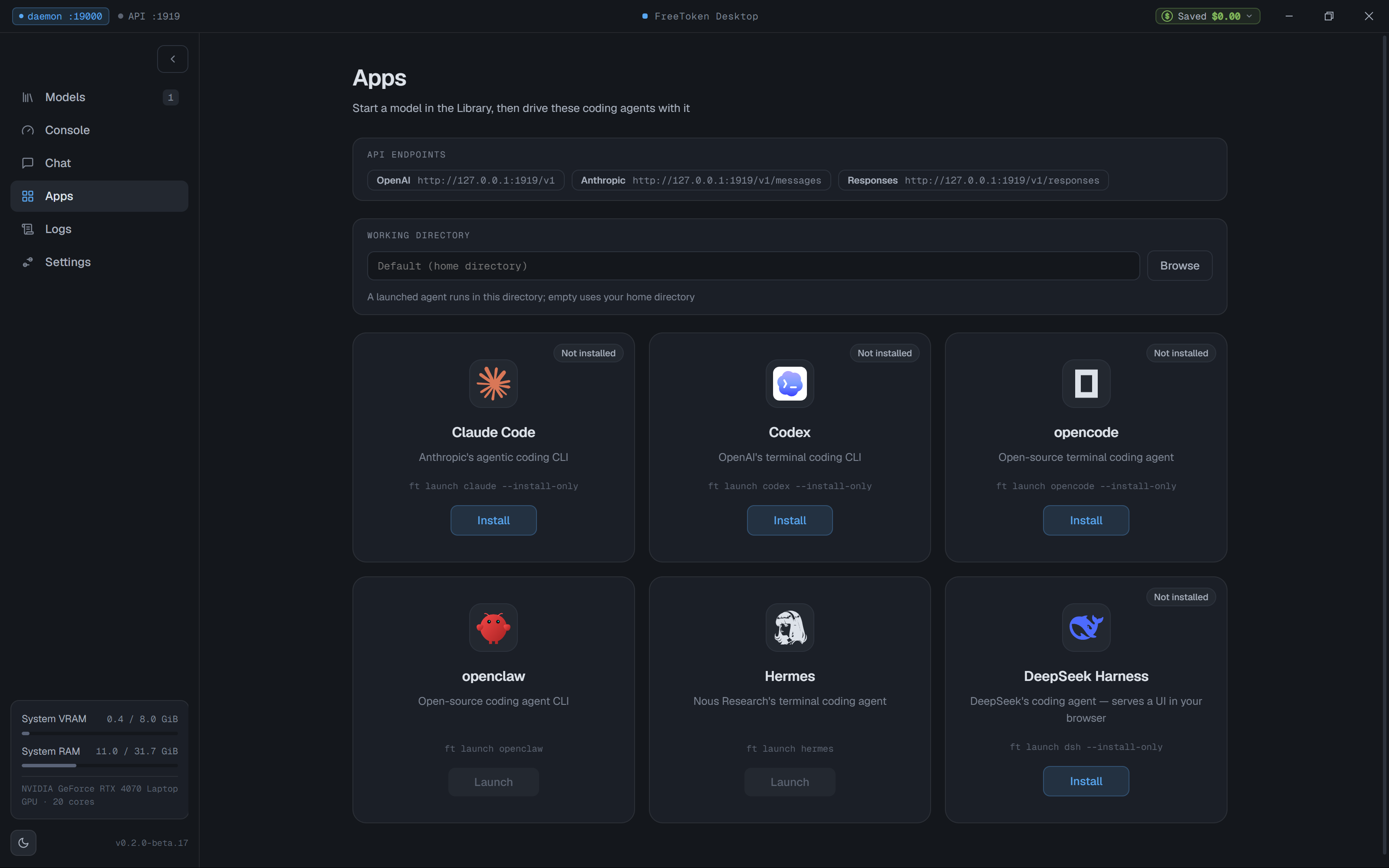
Task: Click the API :1919 status indicator
Action: pos(148,16)
